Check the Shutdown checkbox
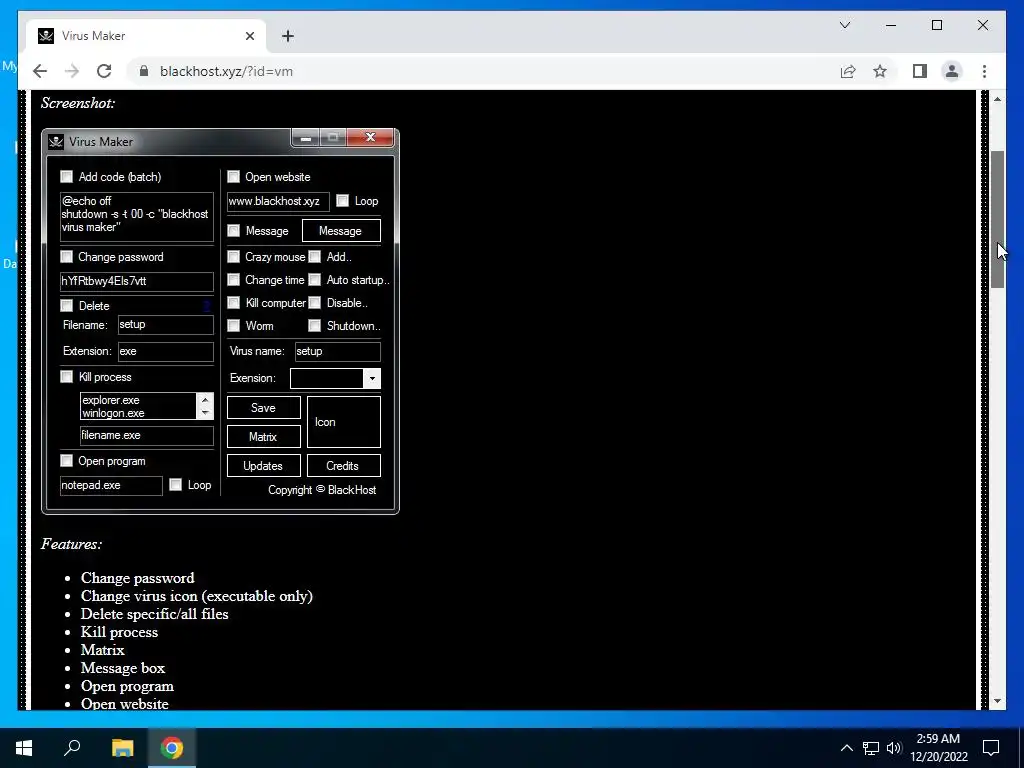The height and width of the screenshot is (768, 1024). 315,325
